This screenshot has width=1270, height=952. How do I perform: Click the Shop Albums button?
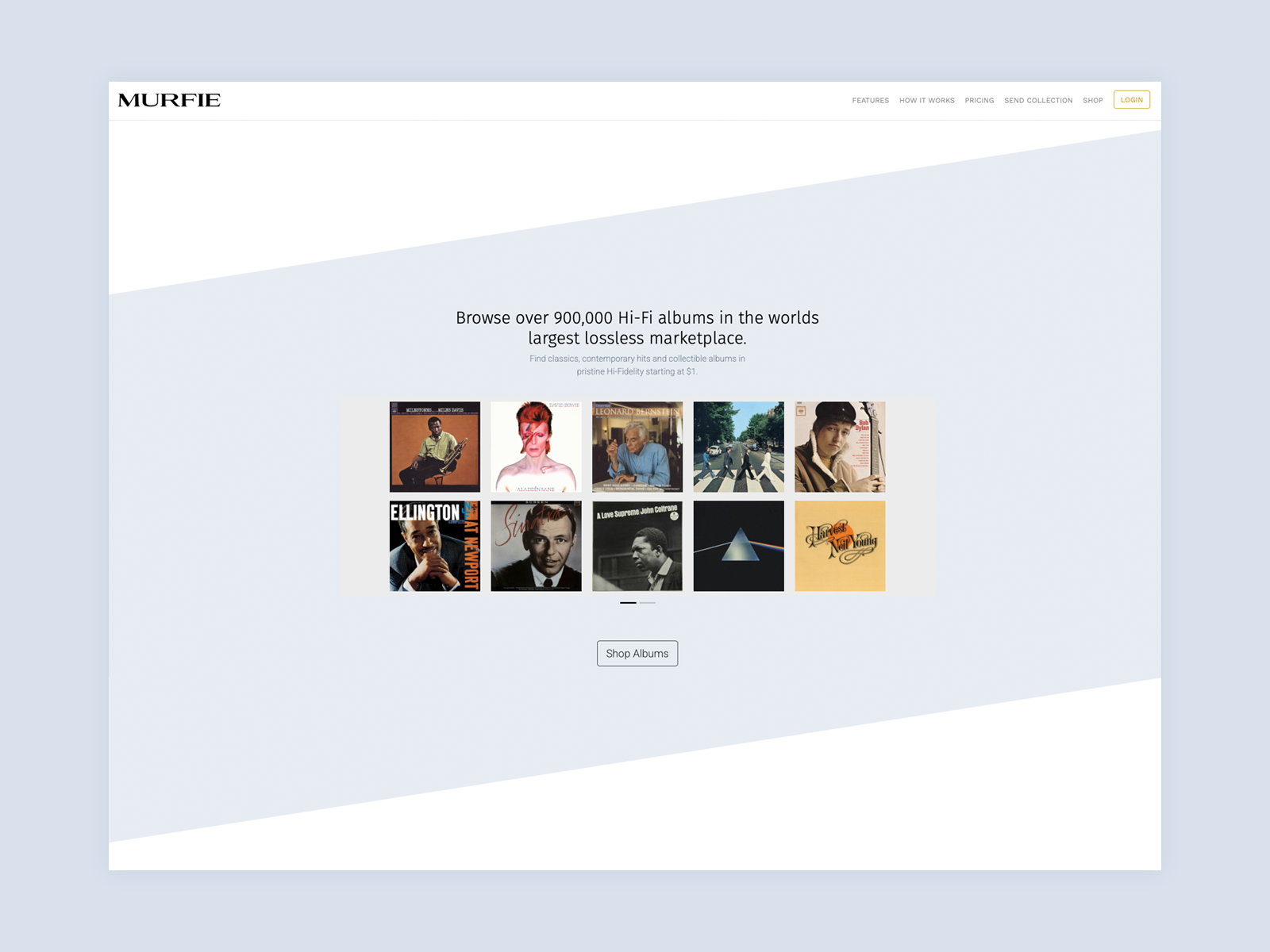[637, 654]
